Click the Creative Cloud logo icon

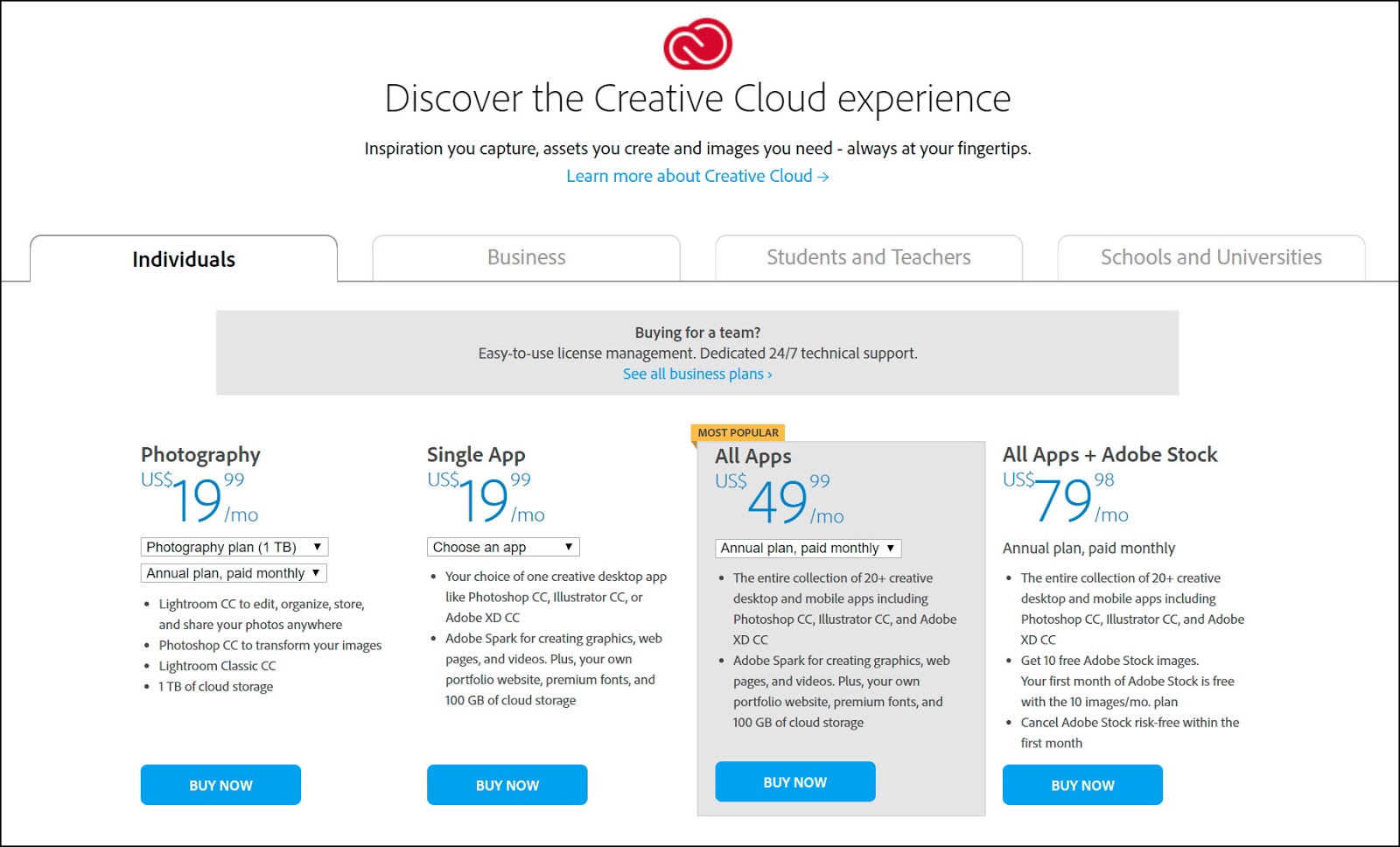coord(697,44)
